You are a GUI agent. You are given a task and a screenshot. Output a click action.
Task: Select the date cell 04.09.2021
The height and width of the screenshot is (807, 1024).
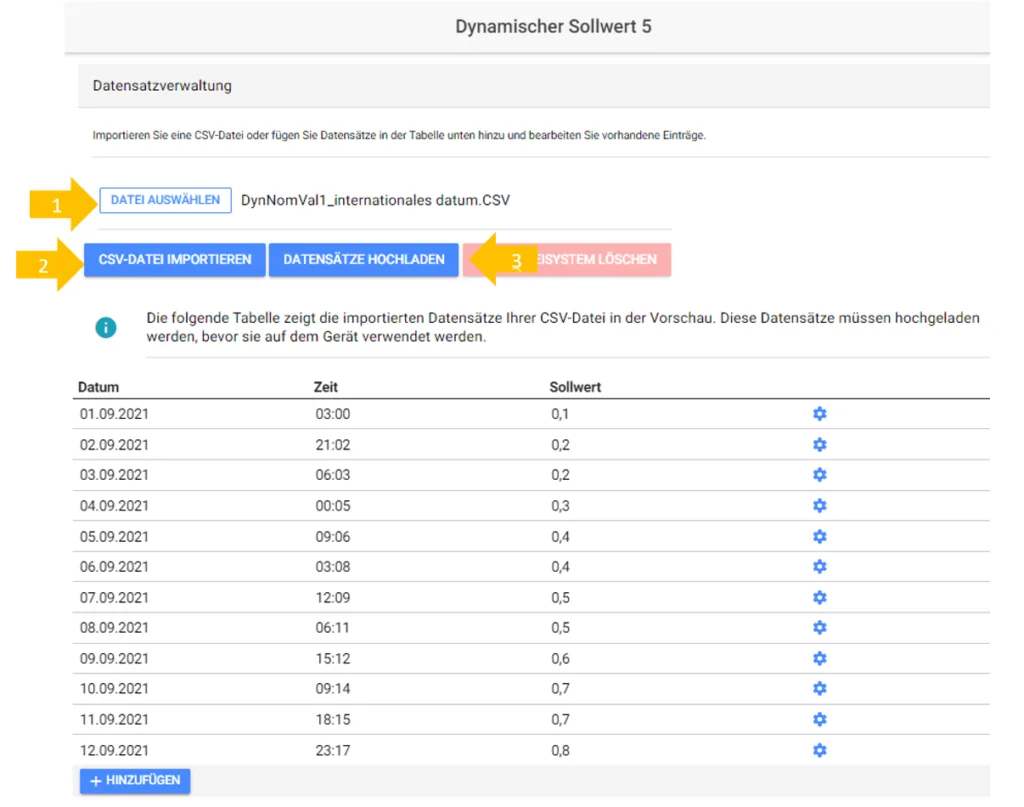[x=114, y=505]
